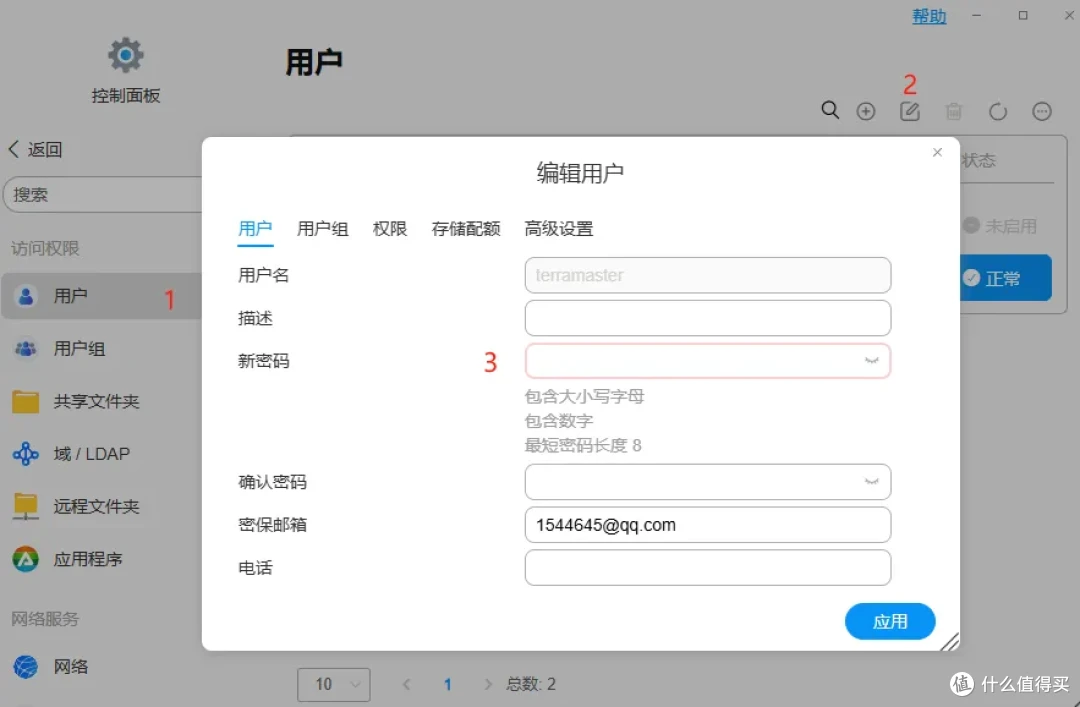Click the 描述 input field
This screenshot has height=707, width=1080.
tap(707, 318)
